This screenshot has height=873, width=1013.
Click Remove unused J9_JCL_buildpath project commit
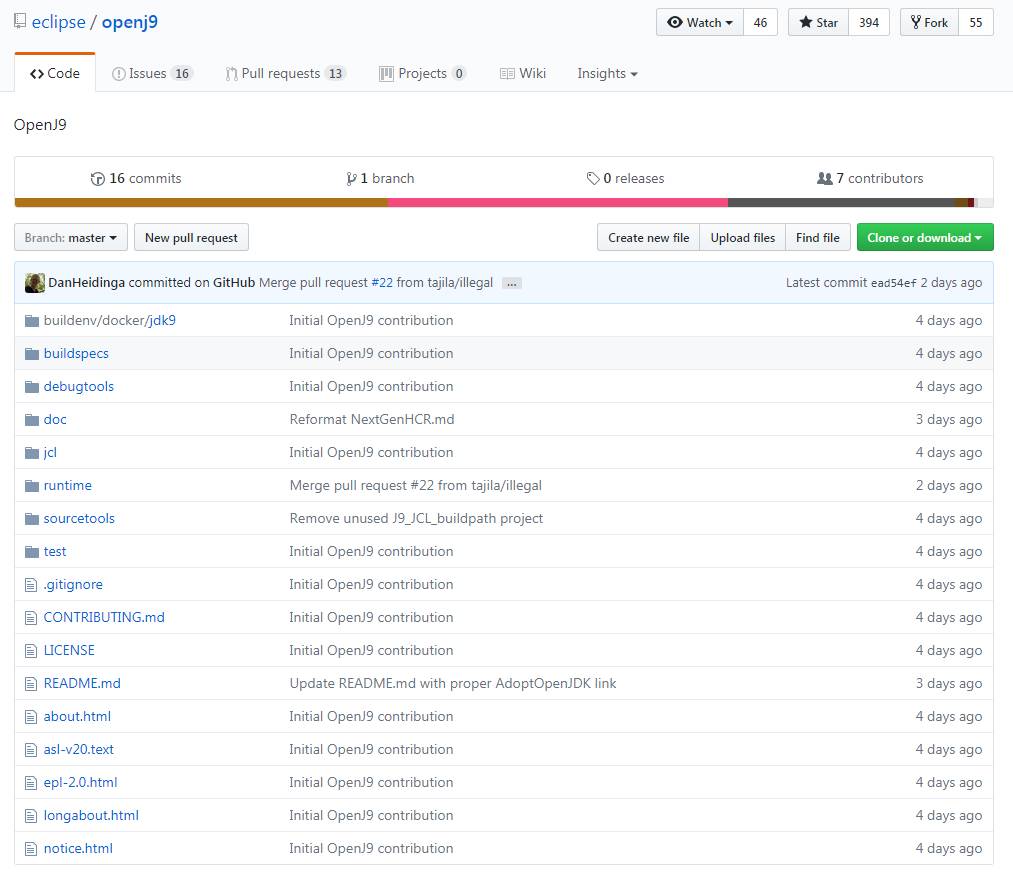[416, 518]
